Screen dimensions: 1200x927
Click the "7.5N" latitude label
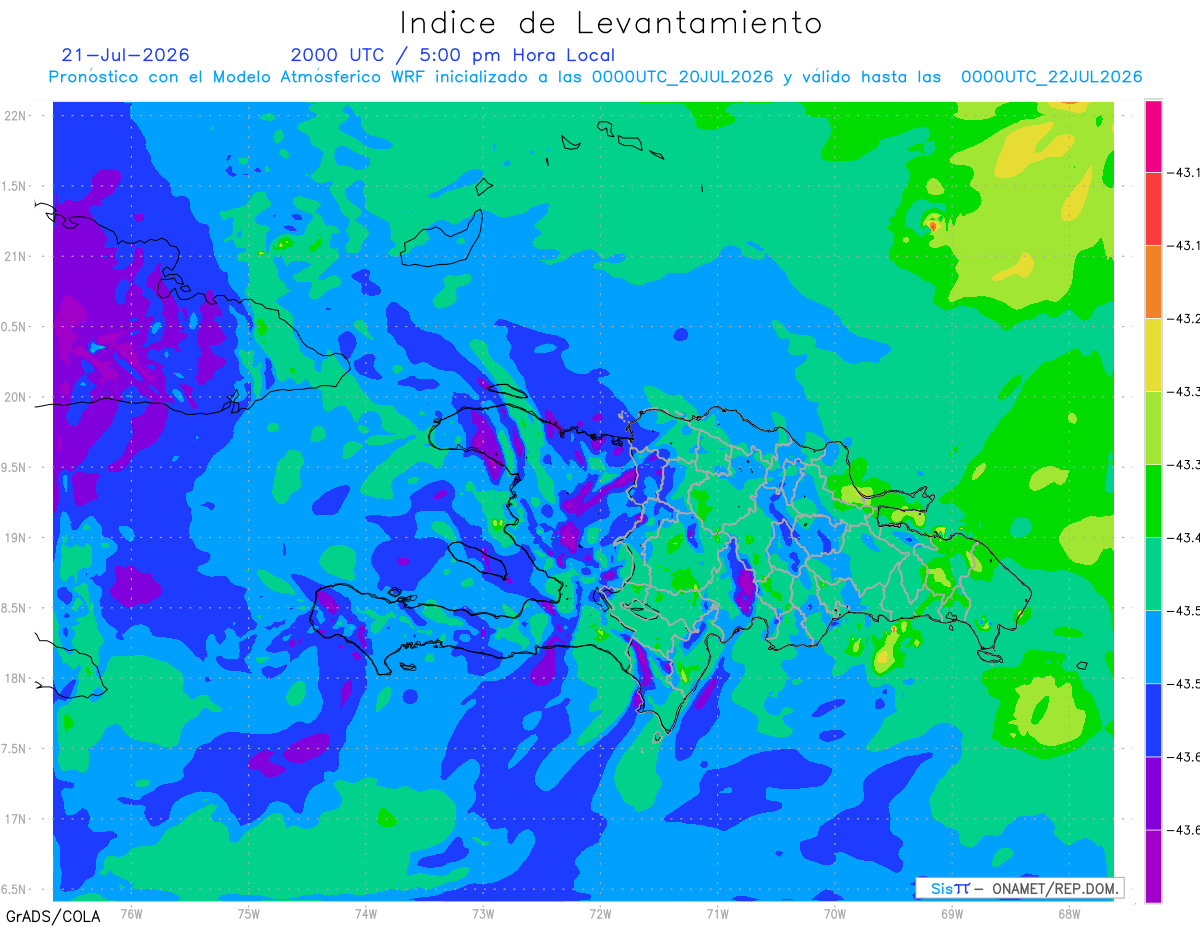(x=15, y=749)
